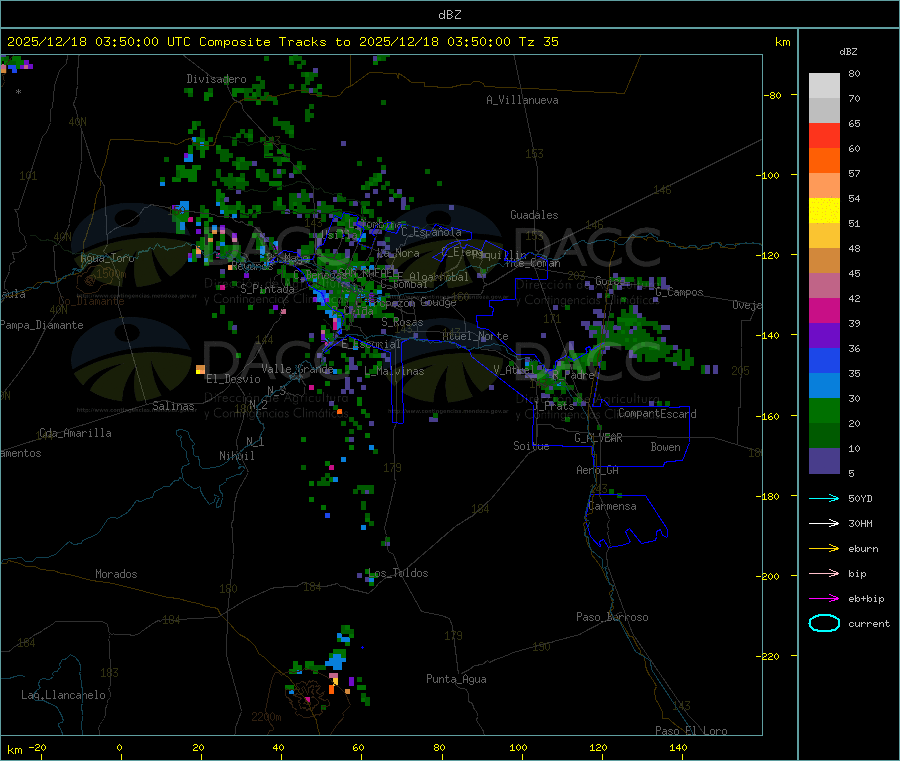Select the red 60 dBZ color swatch
Screen dimensions: 900x761
click(824, 135)
